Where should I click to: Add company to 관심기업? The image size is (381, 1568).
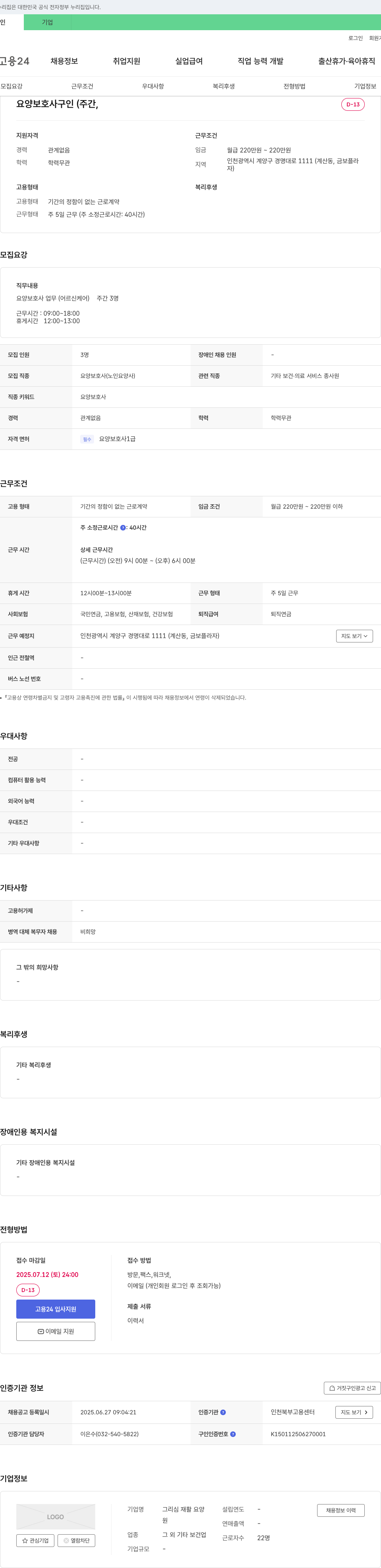[35, 1541]
